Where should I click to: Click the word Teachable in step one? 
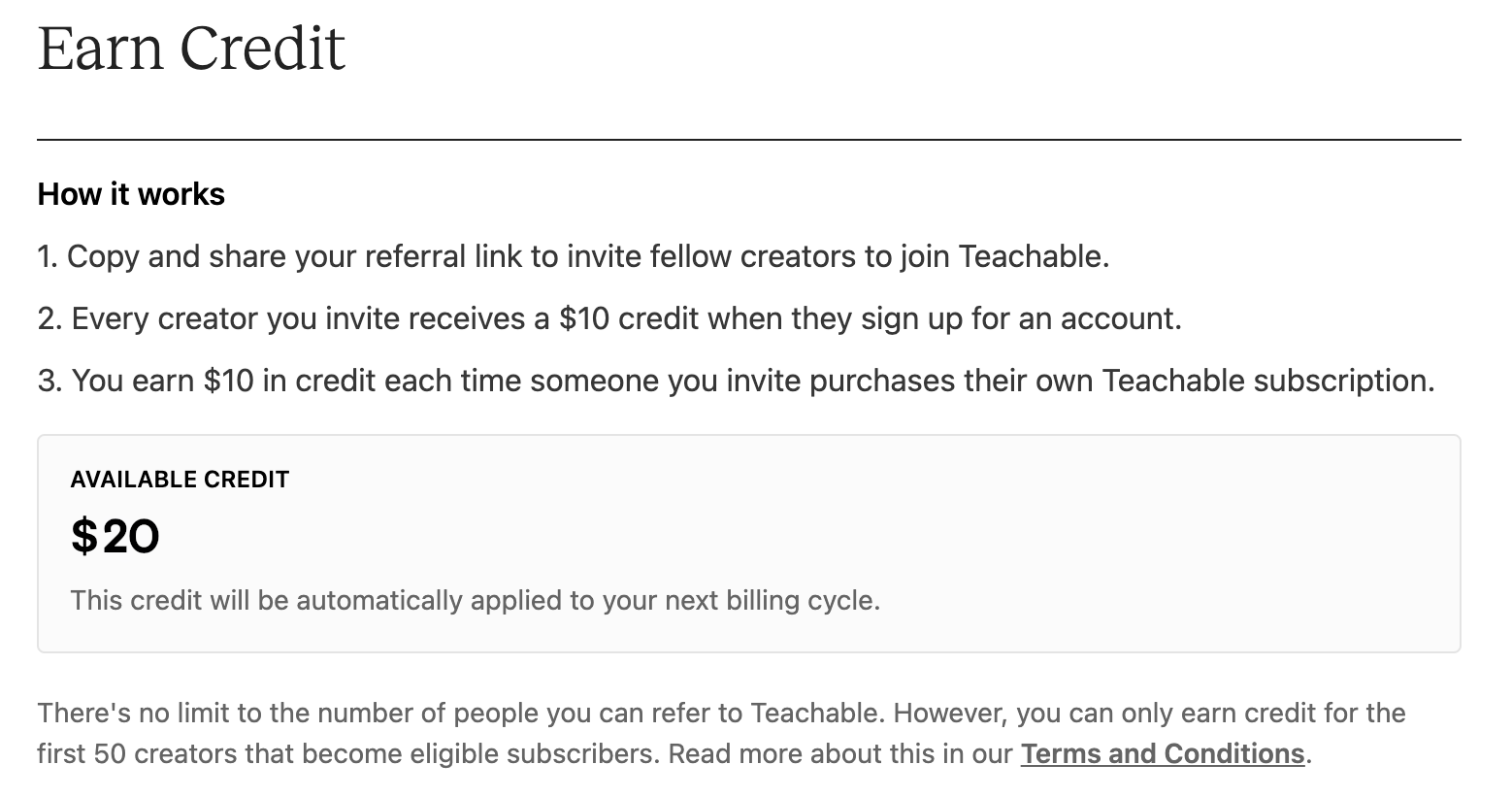click(1032, 256)
